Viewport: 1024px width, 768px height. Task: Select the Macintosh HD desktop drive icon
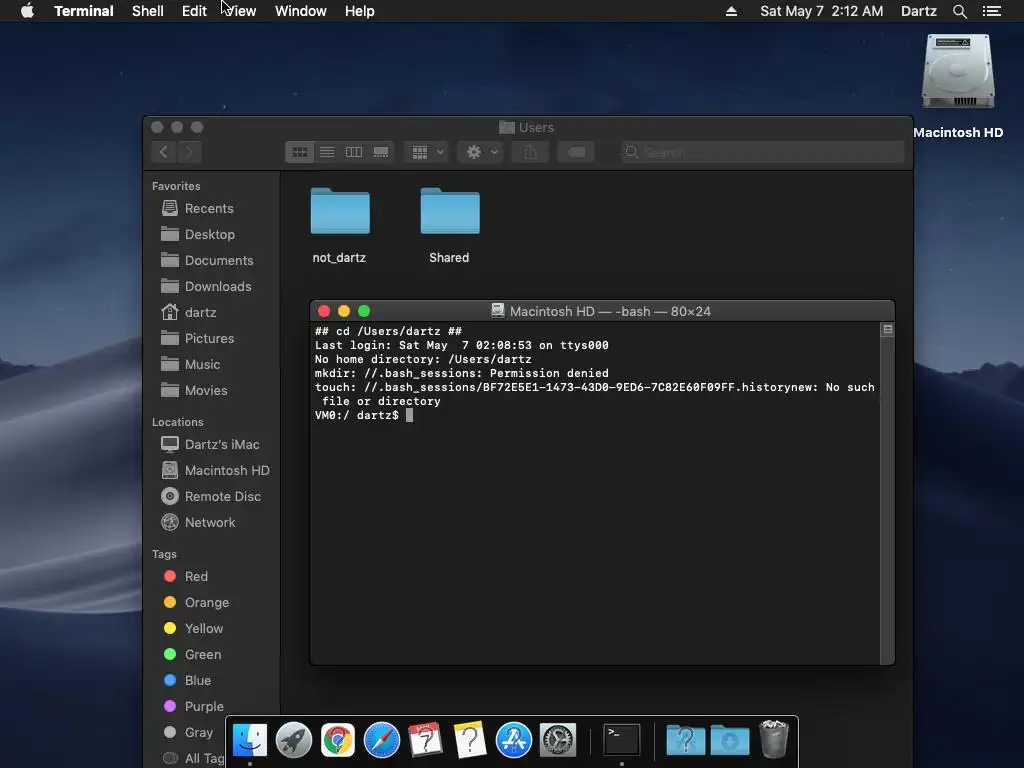958,72
